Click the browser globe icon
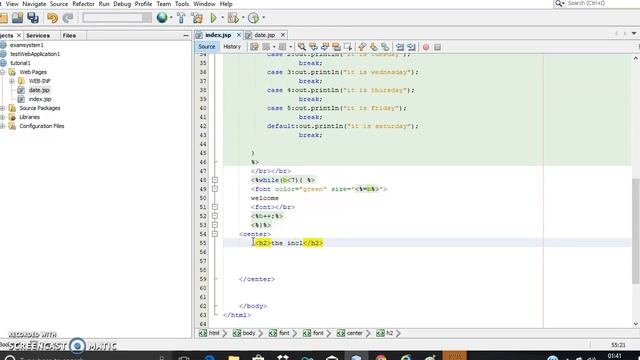Image resolution: width=640 pixels, height=360 pixels. 162,18
